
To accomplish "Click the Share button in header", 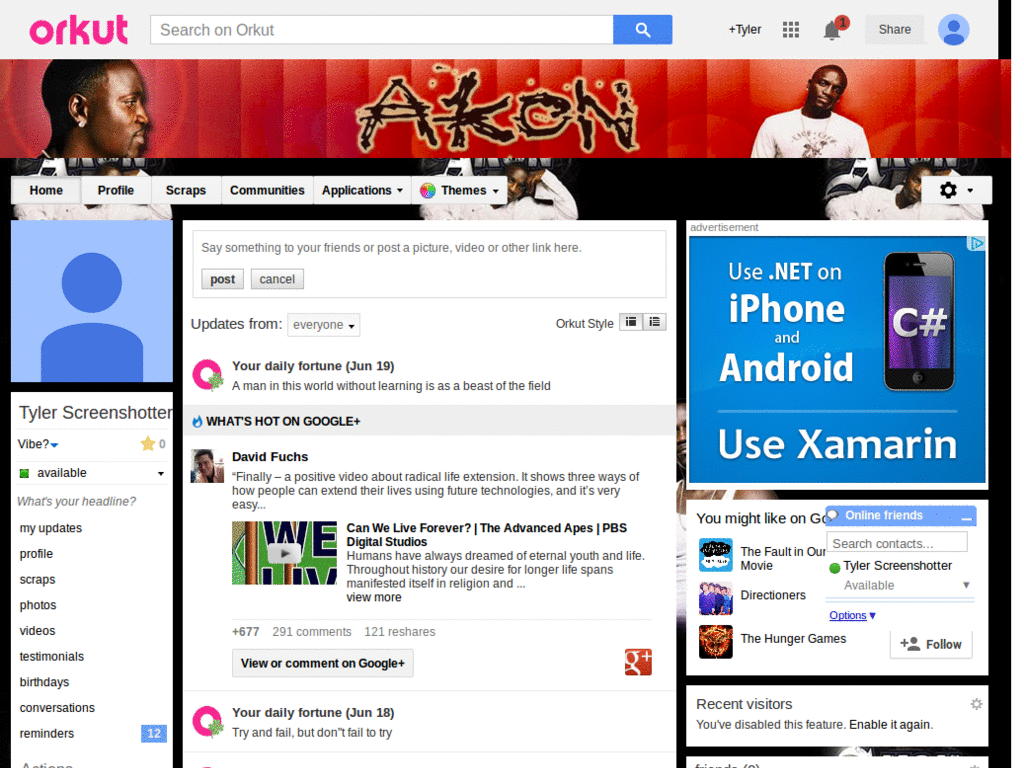I will click(x=894, y=29).
